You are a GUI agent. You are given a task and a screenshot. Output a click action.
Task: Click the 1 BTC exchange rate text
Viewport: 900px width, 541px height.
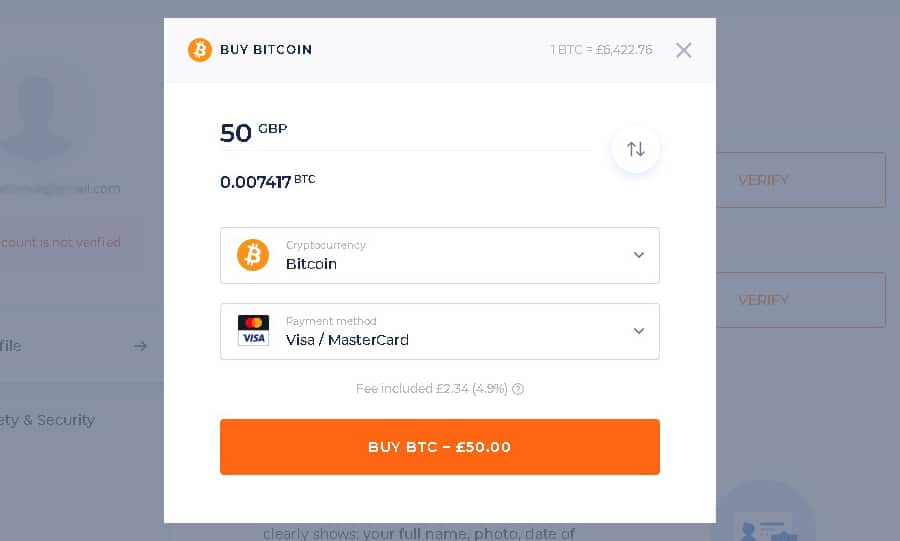[x=601, y=50]
